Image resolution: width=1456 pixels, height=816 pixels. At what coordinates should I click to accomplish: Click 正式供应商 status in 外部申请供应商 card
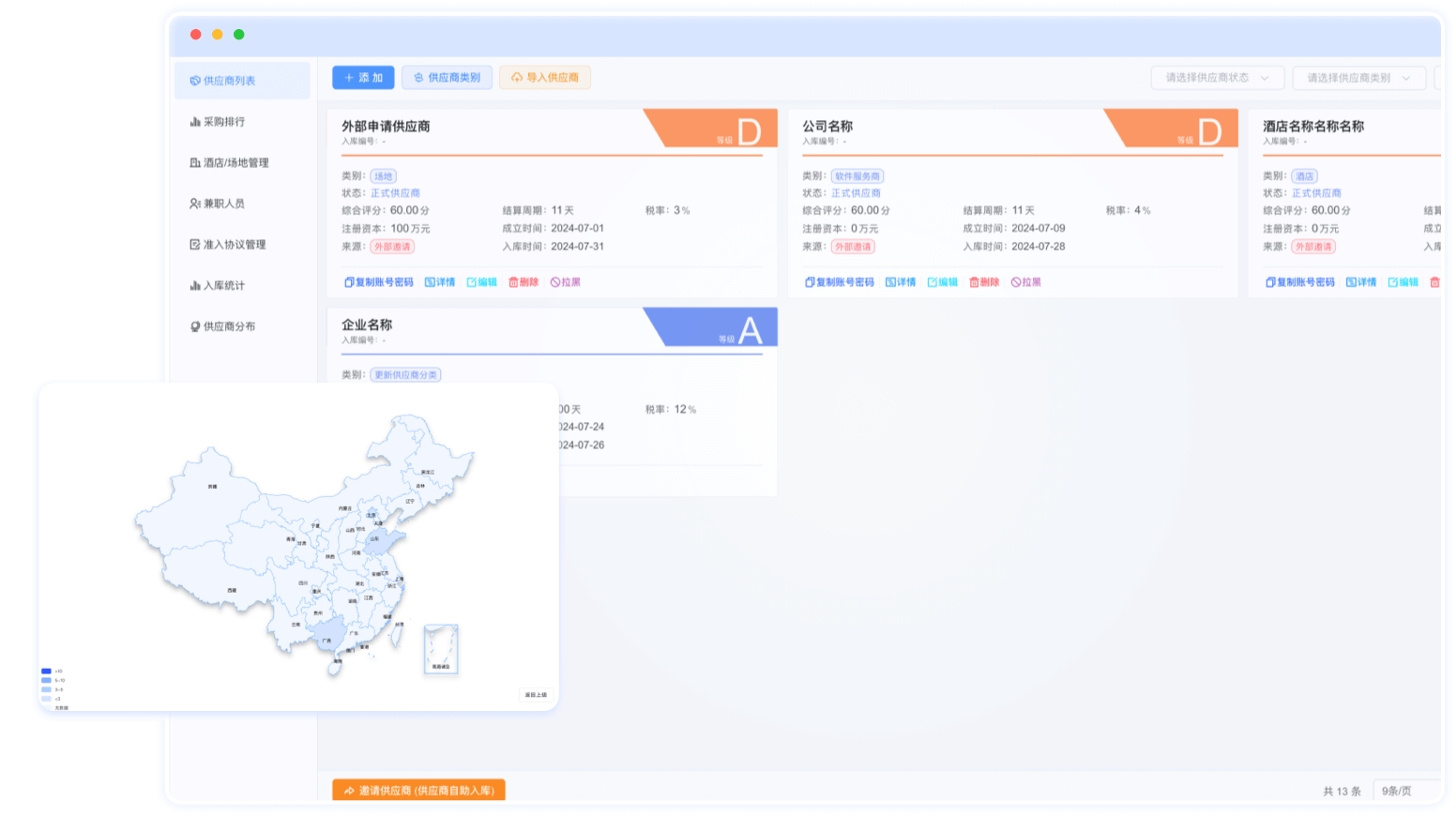[395, 193]
